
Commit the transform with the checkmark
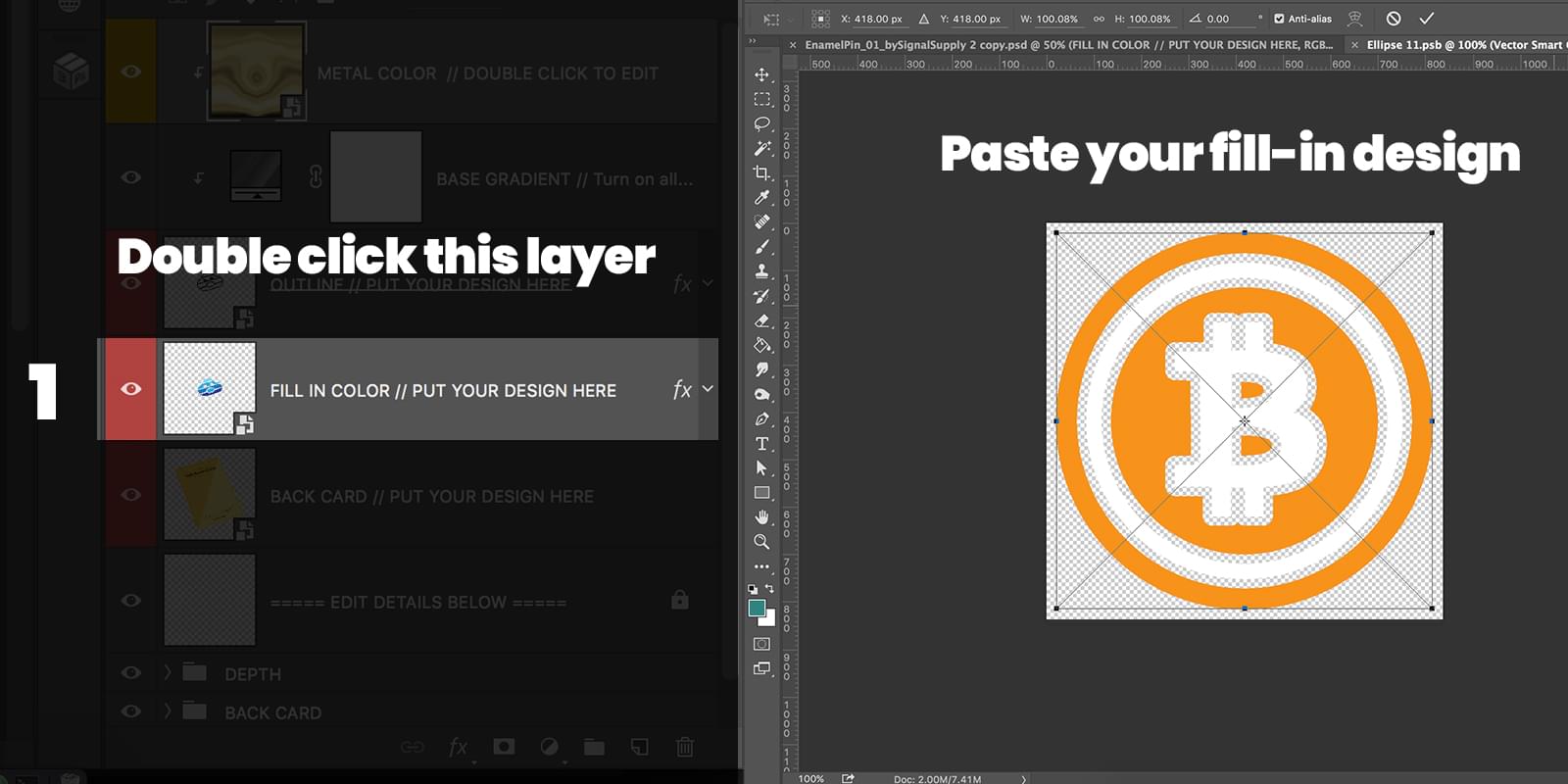click(1427, 19)
